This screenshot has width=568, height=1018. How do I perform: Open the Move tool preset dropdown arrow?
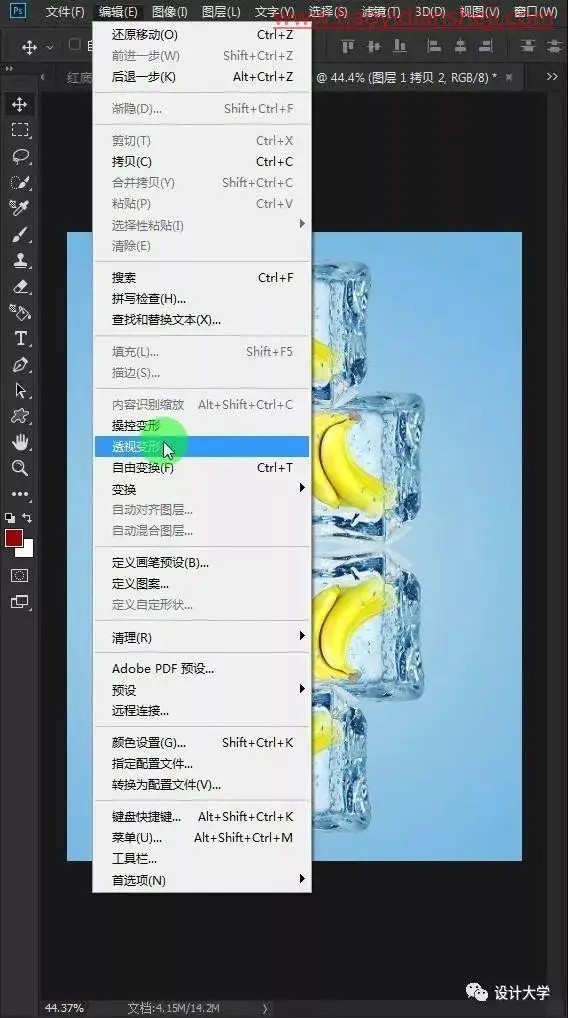(x=49, y=47)
